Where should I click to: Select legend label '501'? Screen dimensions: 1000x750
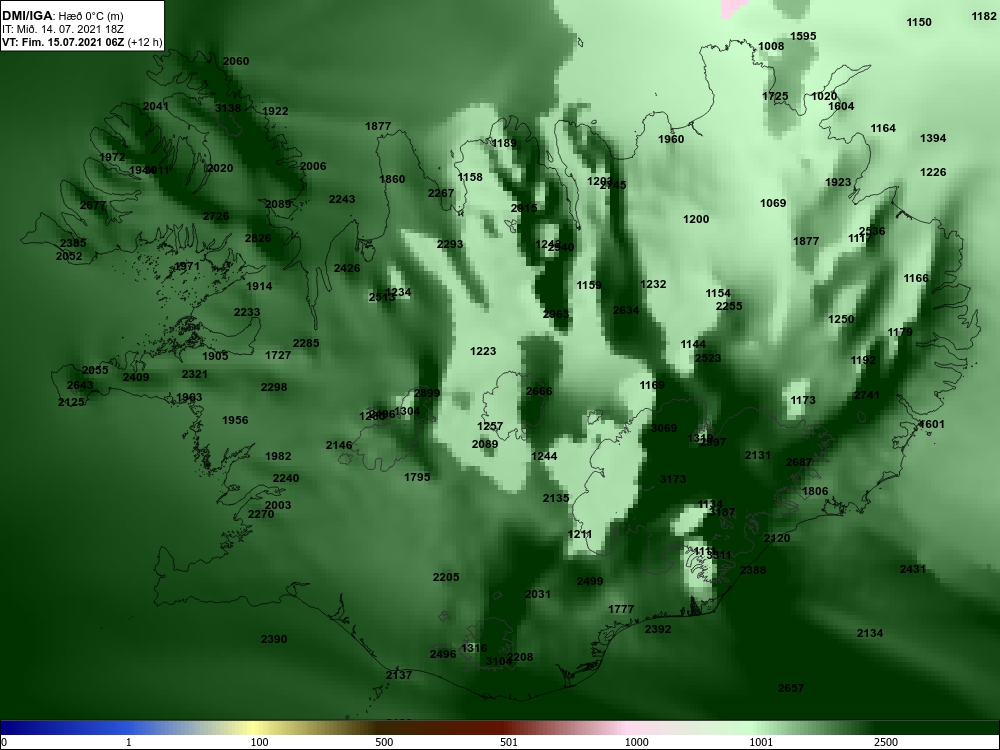508,742
